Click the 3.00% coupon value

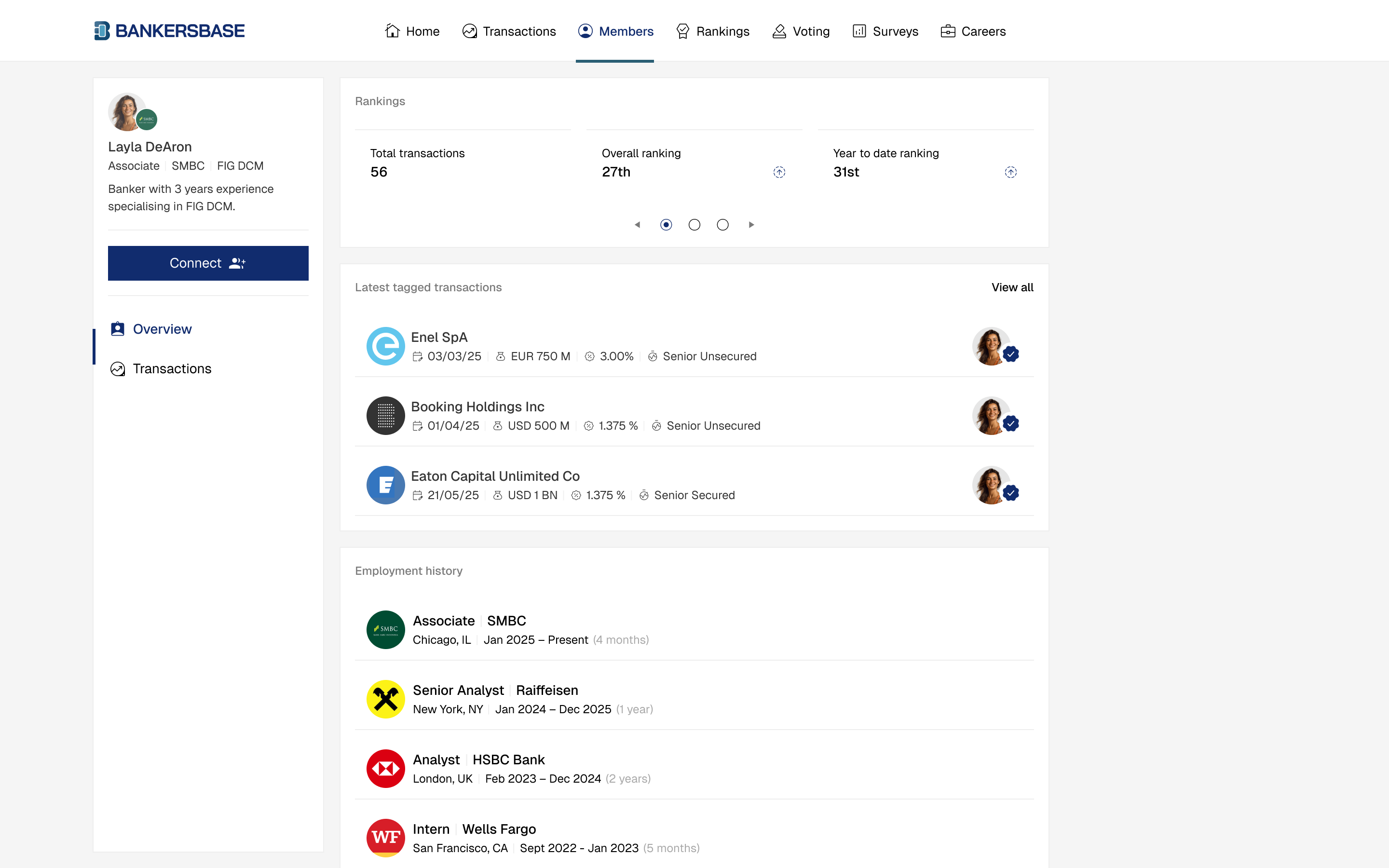coord(616,356)
